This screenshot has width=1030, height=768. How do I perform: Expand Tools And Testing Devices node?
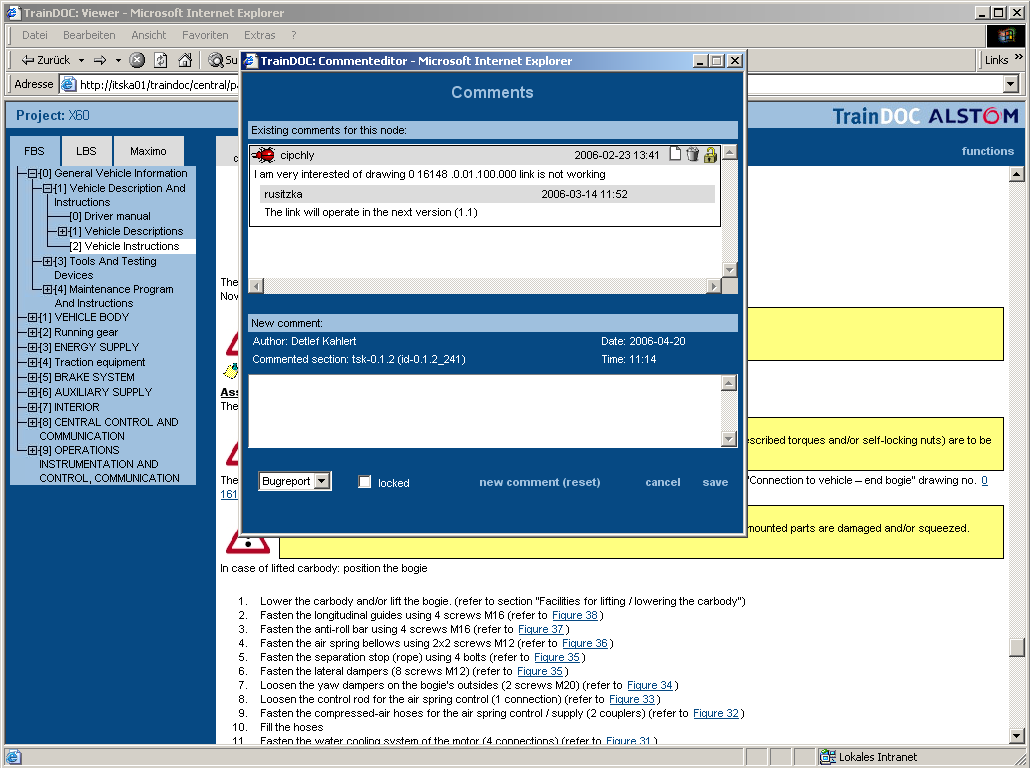47,261
